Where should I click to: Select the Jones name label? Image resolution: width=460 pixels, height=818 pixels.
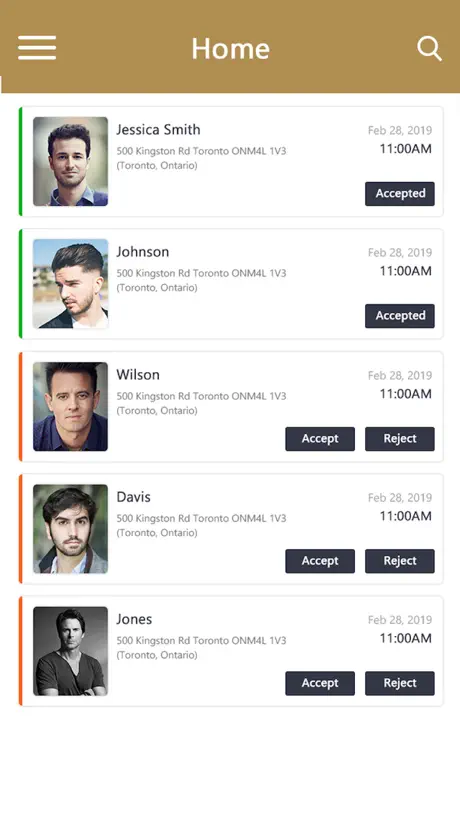pos(134,619)
